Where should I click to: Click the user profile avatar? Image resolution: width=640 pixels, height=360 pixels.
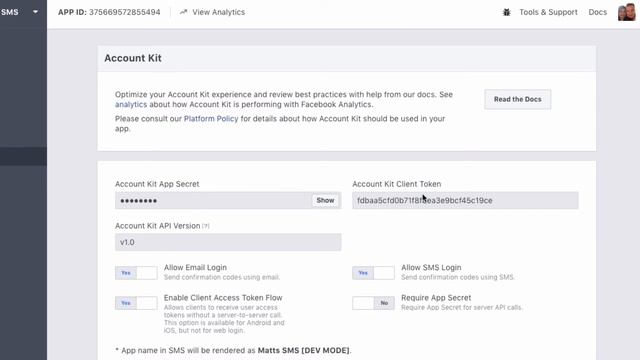tap(627, 12)
